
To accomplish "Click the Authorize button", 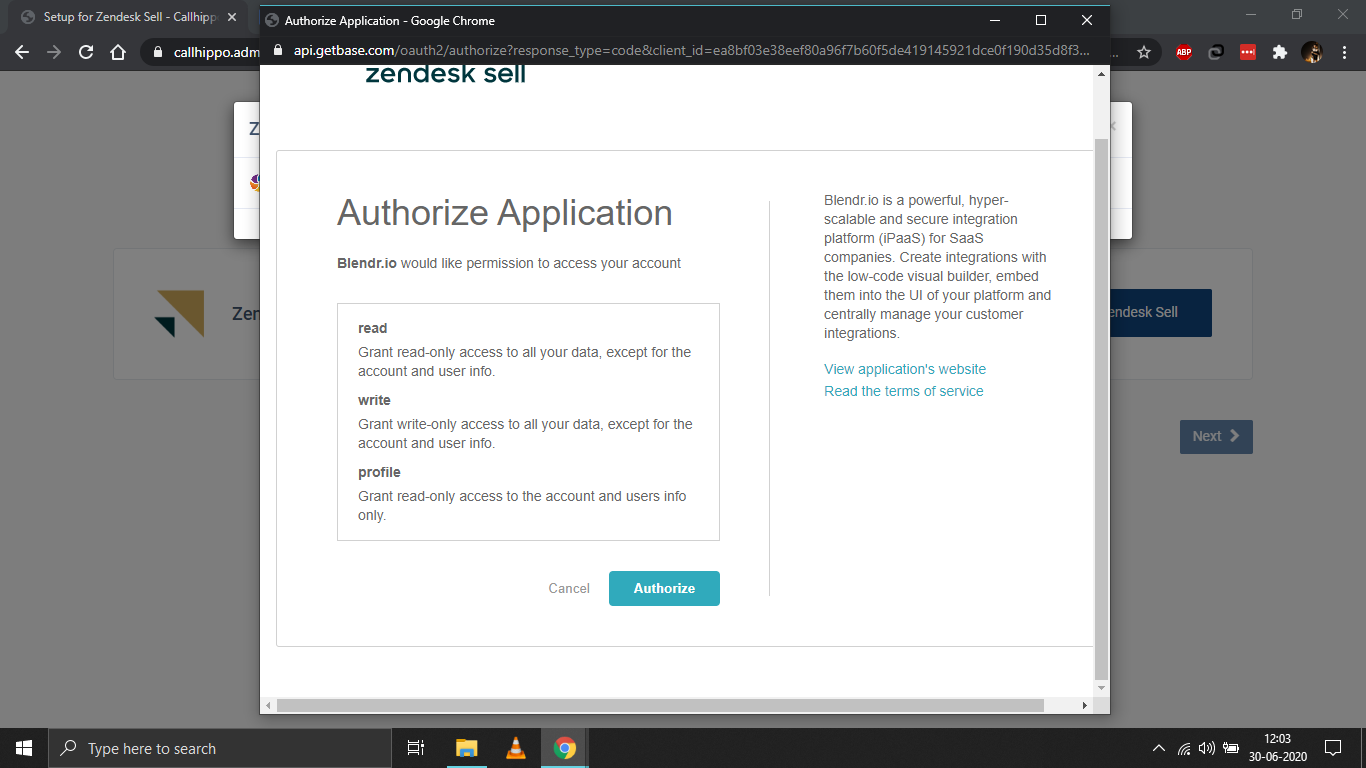I will tap(664, 588).
